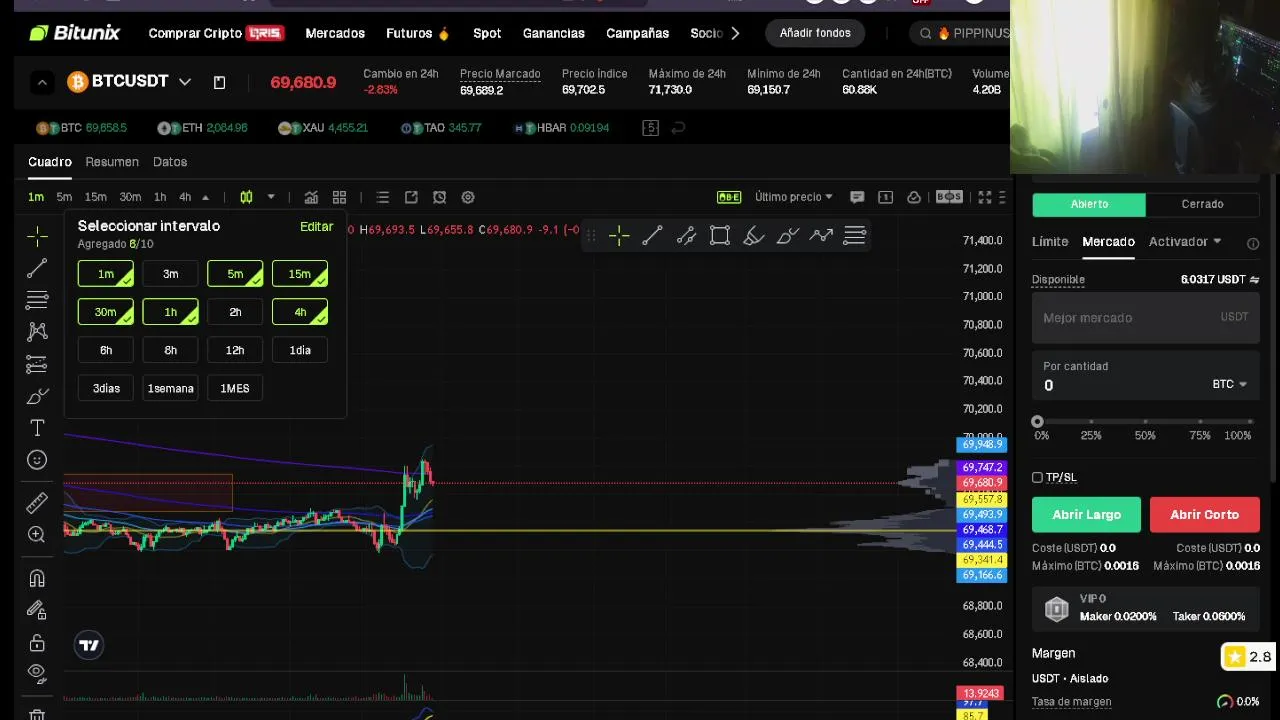Click Editar in interval selector
This screenshot has width=1280, height=720.
316,227
